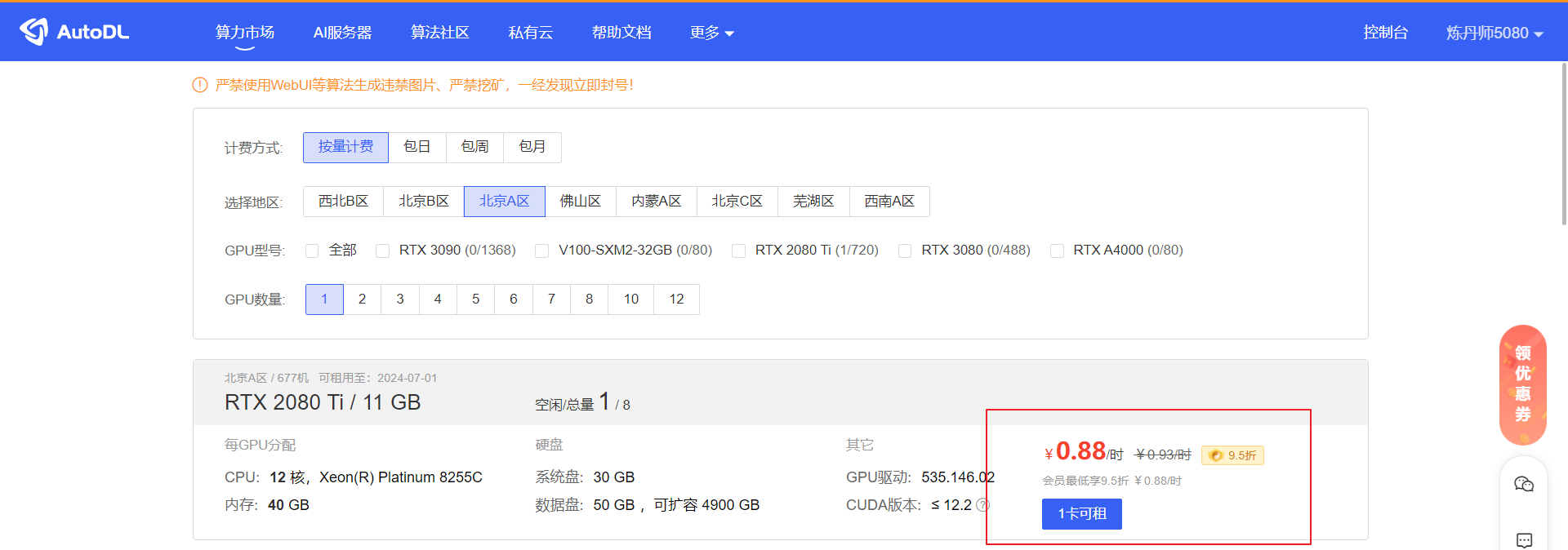Check the V100-SXM2-32GB checkbox
Screen dimensions: 1568x550
541,251
